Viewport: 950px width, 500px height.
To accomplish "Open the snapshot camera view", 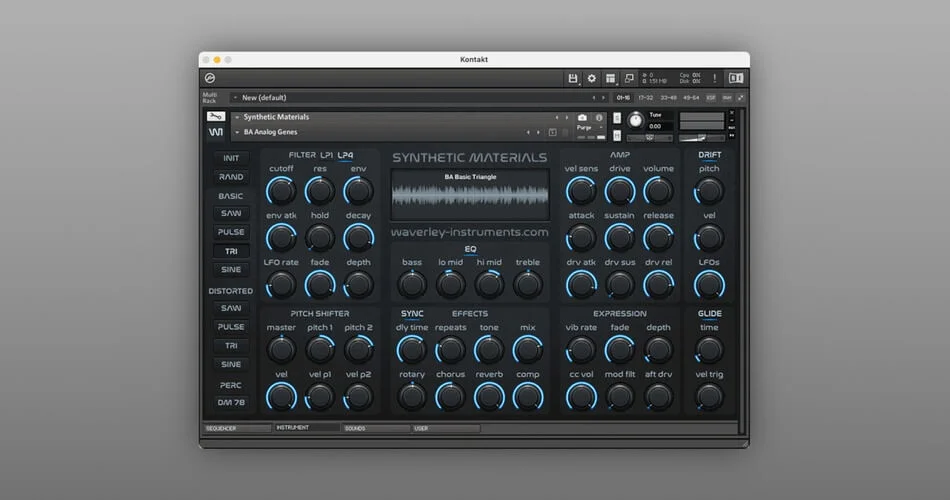I will pos(582,118).
